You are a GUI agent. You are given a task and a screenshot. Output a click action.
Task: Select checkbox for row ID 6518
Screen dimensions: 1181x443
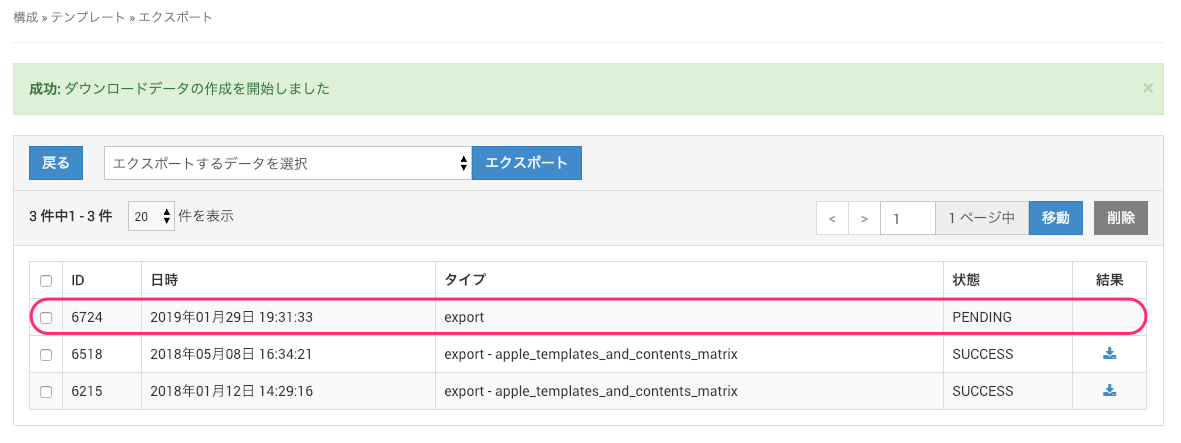tap(46, 355)
